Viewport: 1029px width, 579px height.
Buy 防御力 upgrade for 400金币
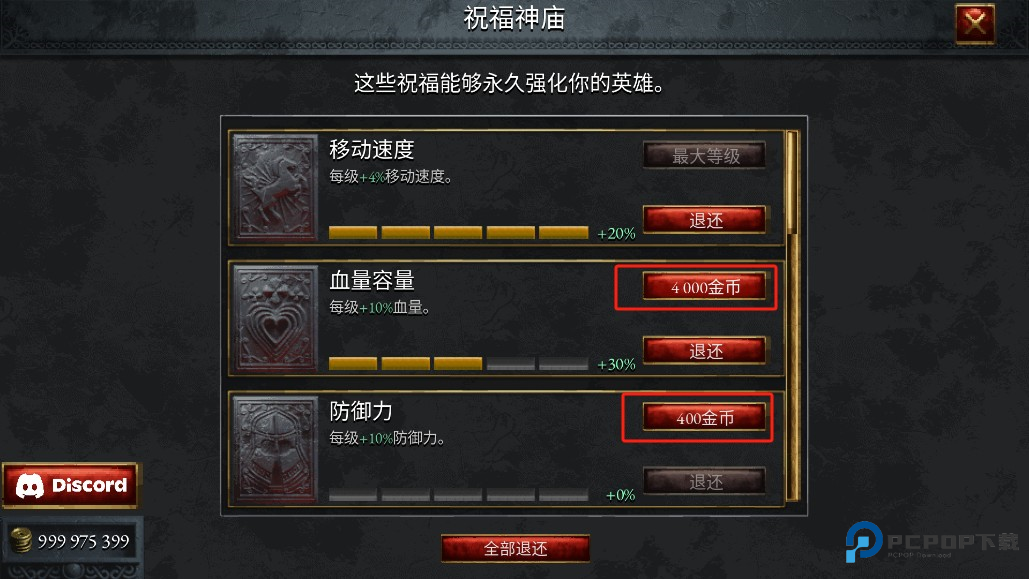(x=705, y=418)
